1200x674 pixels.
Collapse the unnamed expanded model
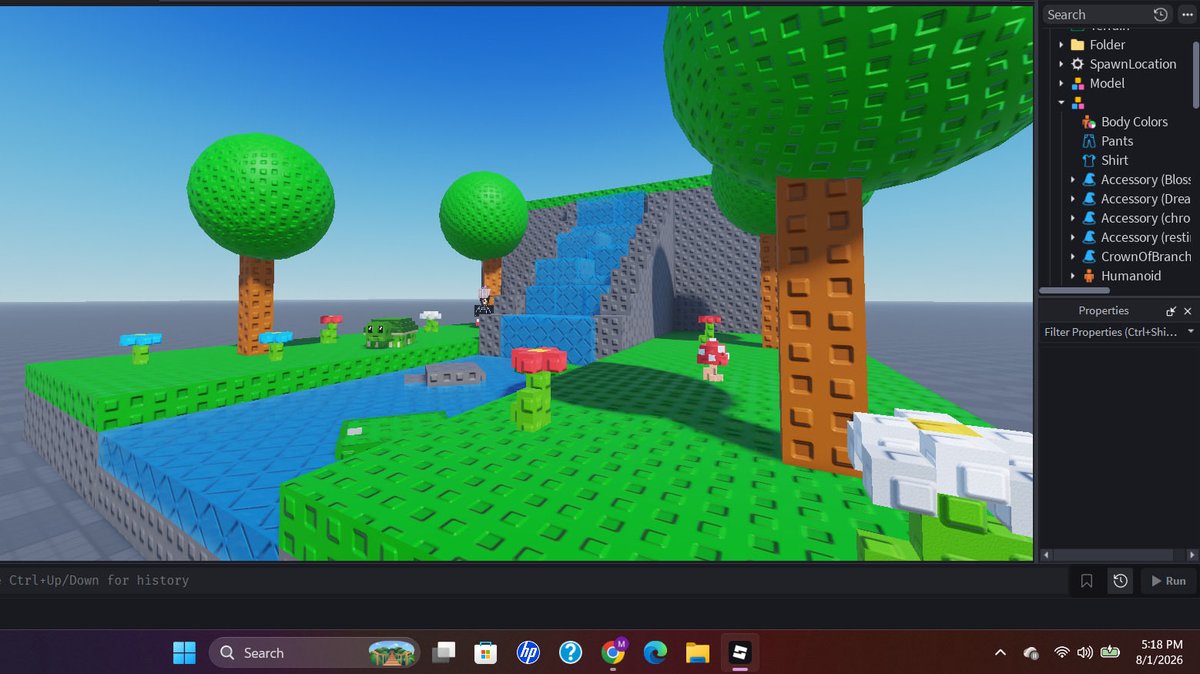click(x=1061, y=102)
